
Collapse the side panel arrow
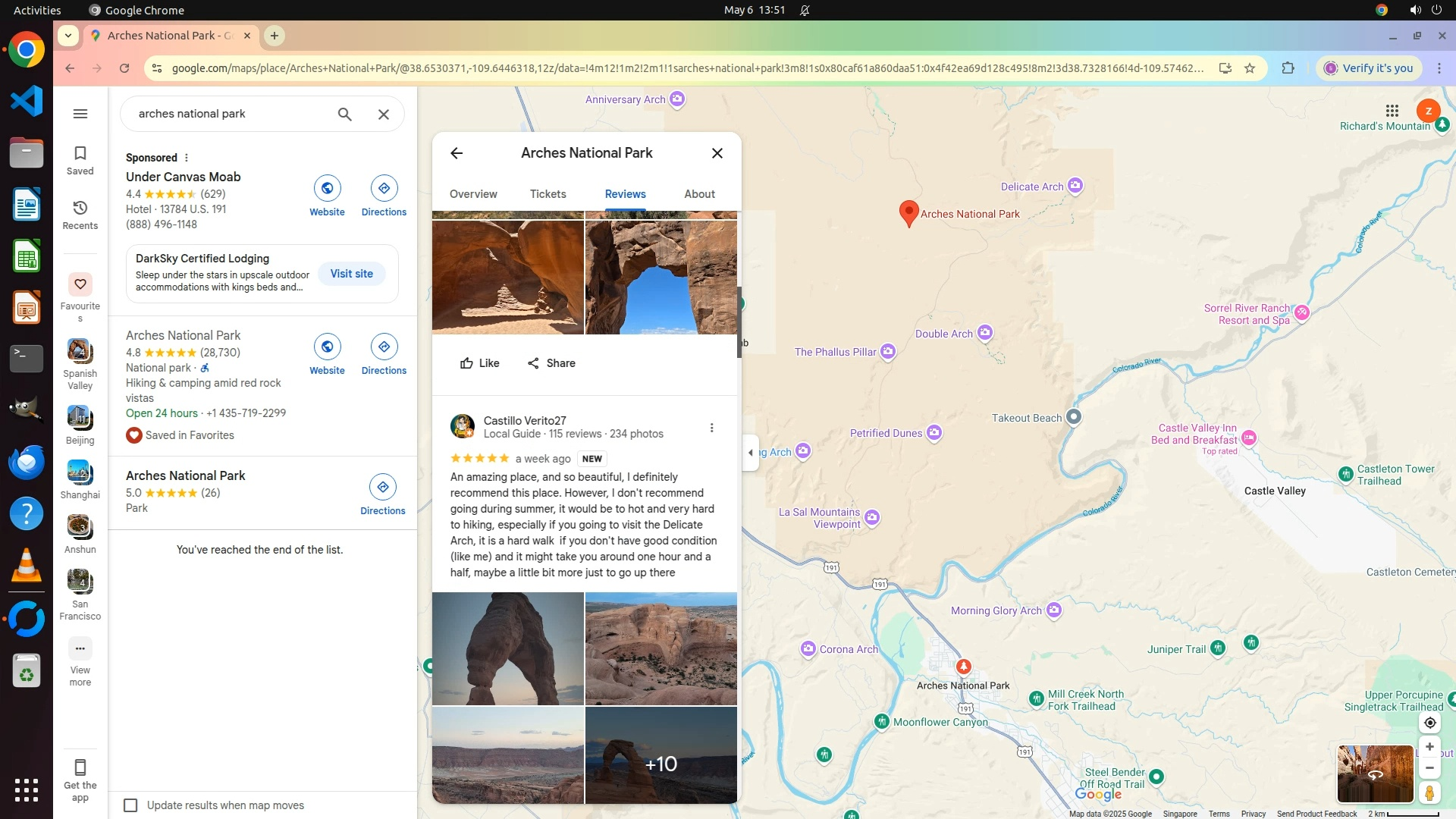coord(750,453)
